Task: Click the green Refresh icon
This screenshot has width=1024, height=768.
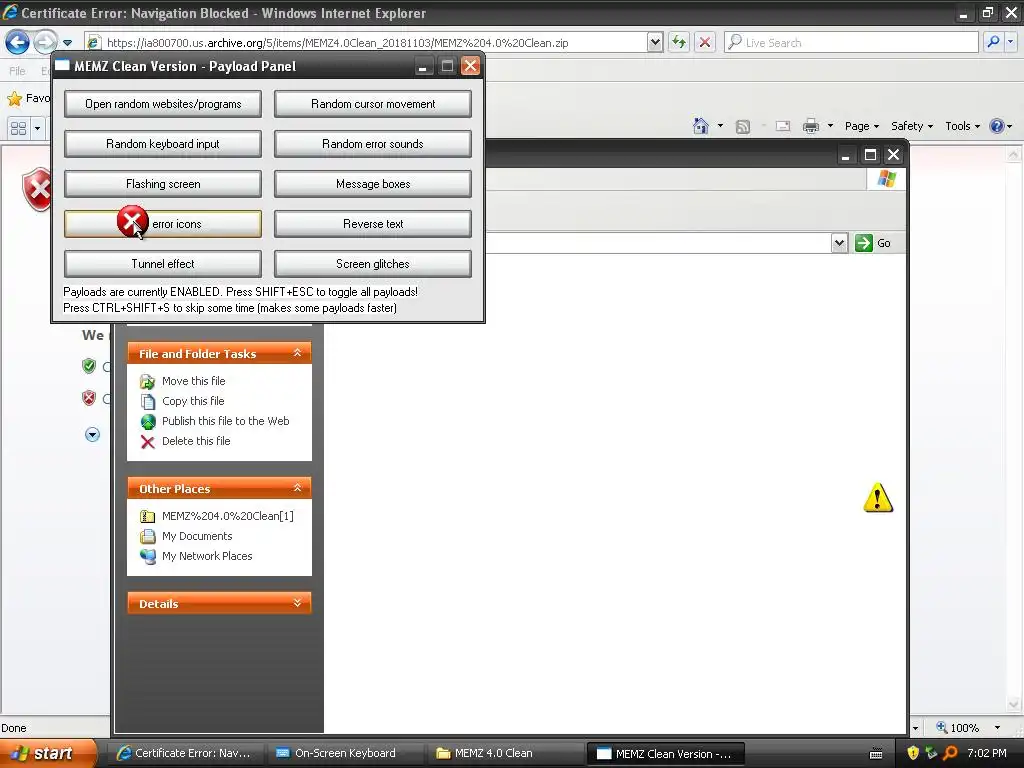Action: tap(679, 42)
